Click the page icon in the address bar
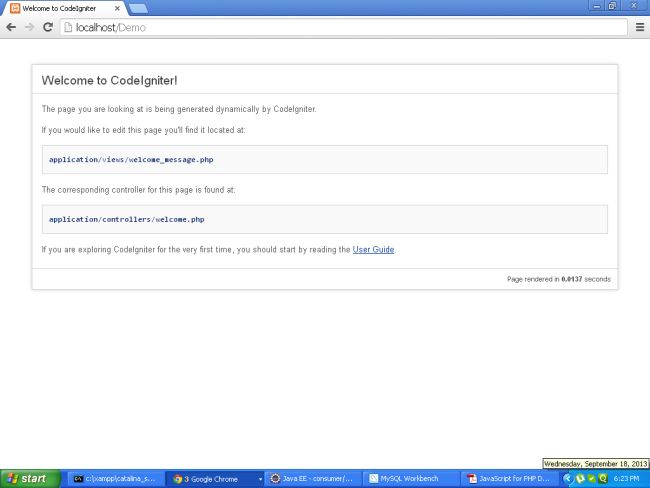Viewport: 650px width, 488px height. [68, 27]
